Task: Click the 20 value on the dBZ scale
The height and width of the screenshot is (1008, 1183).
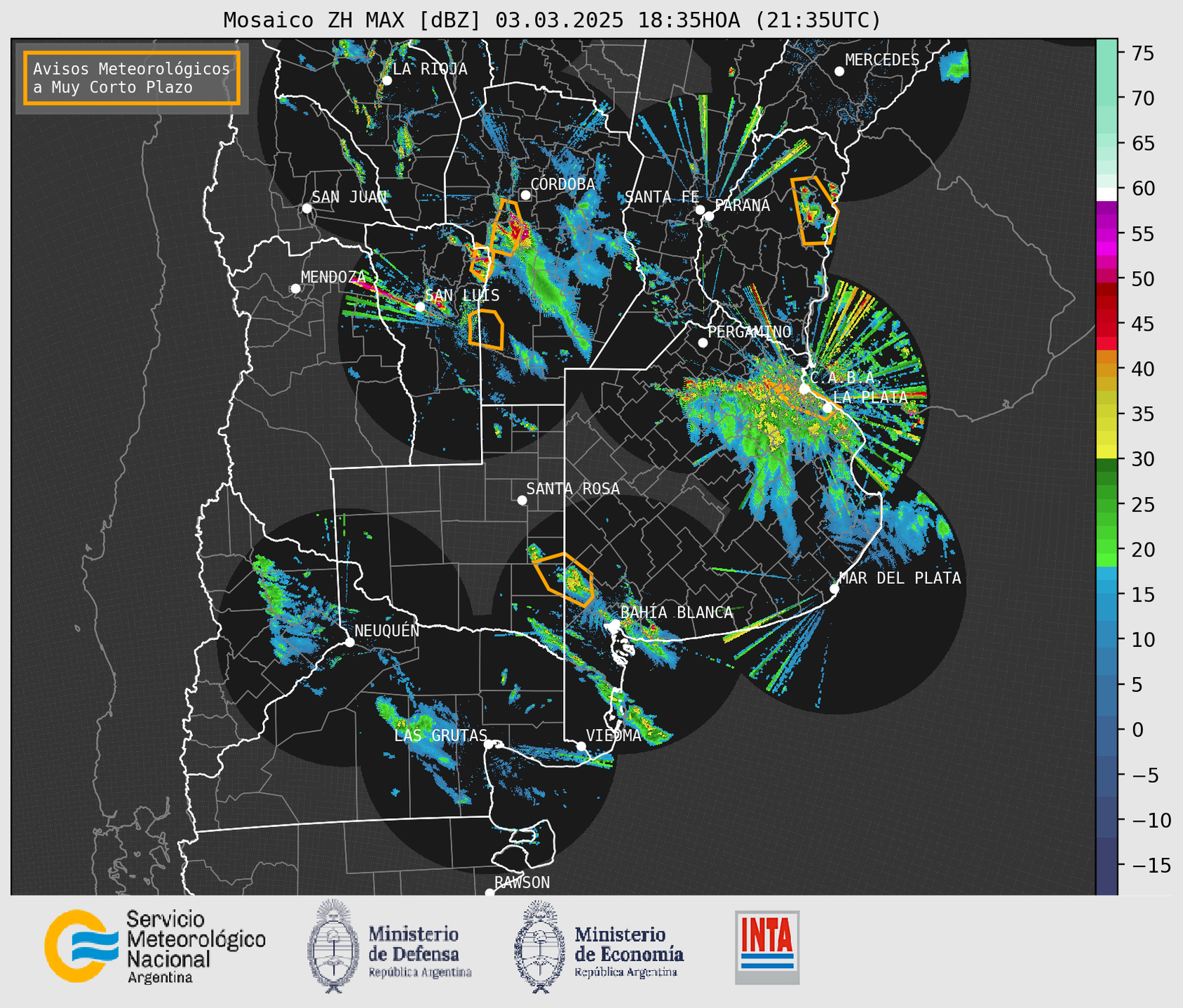Action: (1142, 550)
